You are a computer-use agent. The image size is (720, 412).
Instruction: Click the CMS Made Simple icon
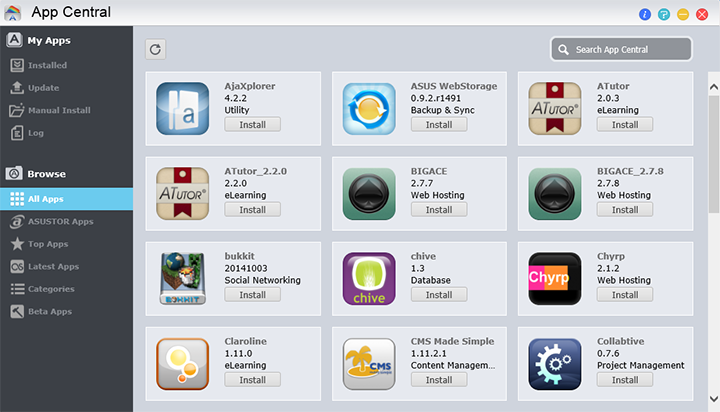click(369, 364)
